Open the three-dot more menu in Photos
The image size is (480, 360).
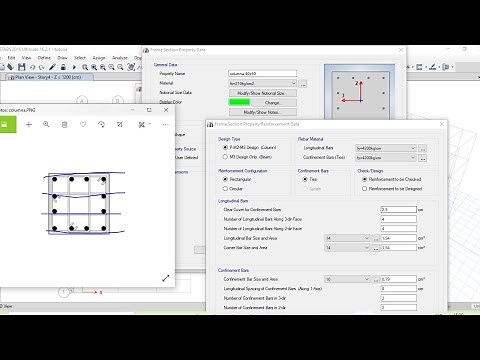pyautogui.click(x=166, y=124)
